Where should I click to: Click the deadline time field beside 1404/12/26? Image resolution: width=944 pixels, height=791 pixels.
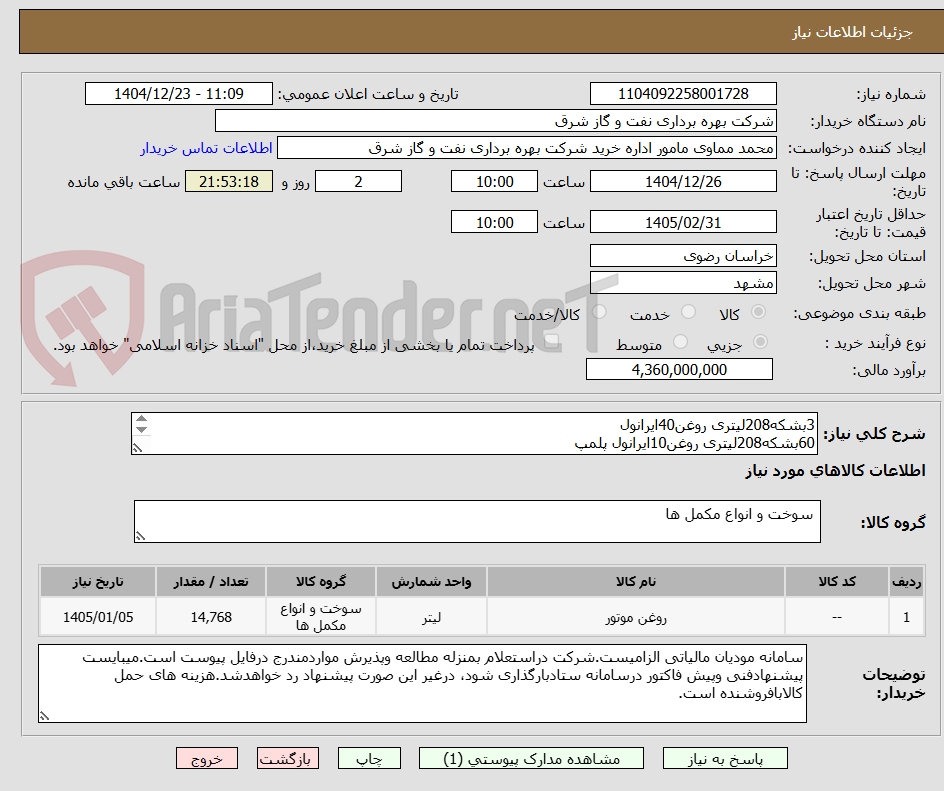pyautogui.click(x=494, y=181)
